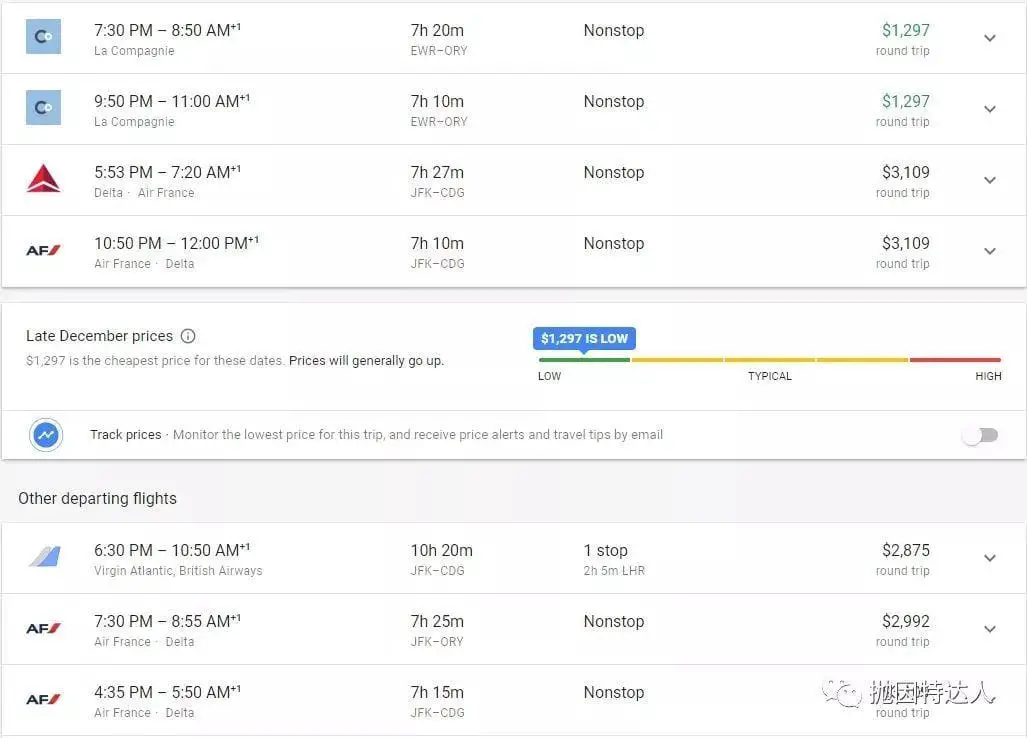Viewport: 1027px width, 738px height.
Task: Click La Compagnie logo on 7:30 PM flight
Action: 43,37
